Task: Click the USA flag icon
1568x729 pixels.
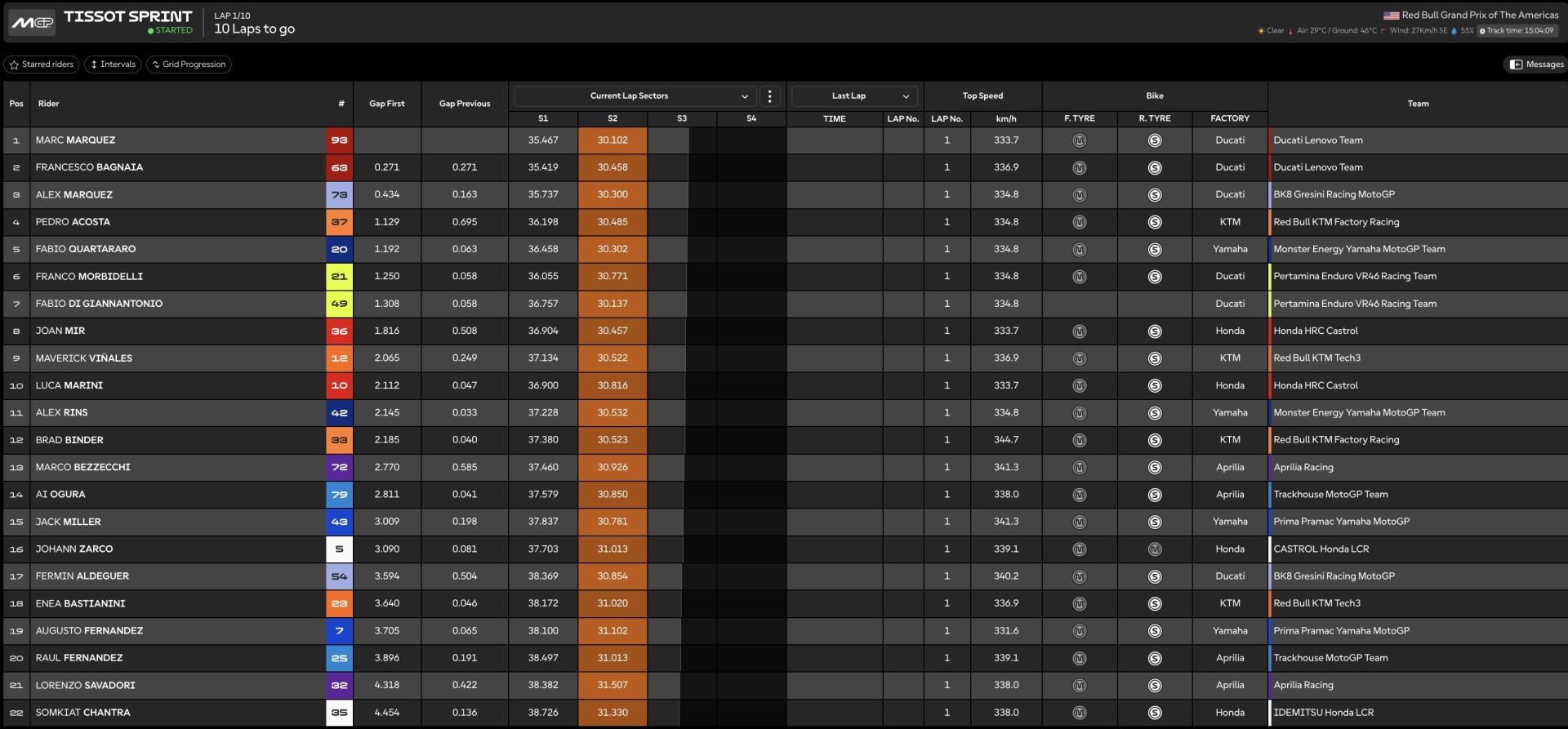Action: coord(1391,16)
